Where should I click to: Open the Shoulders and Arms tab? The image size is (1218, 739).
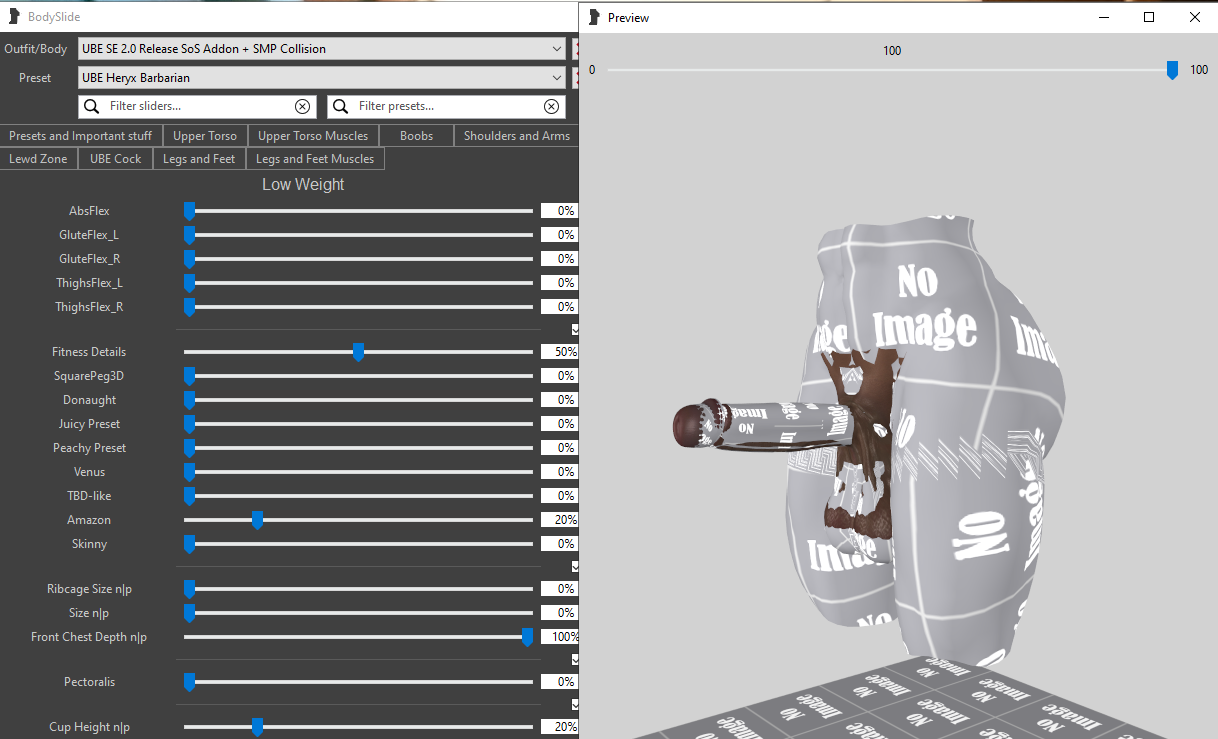pos(516,136)
